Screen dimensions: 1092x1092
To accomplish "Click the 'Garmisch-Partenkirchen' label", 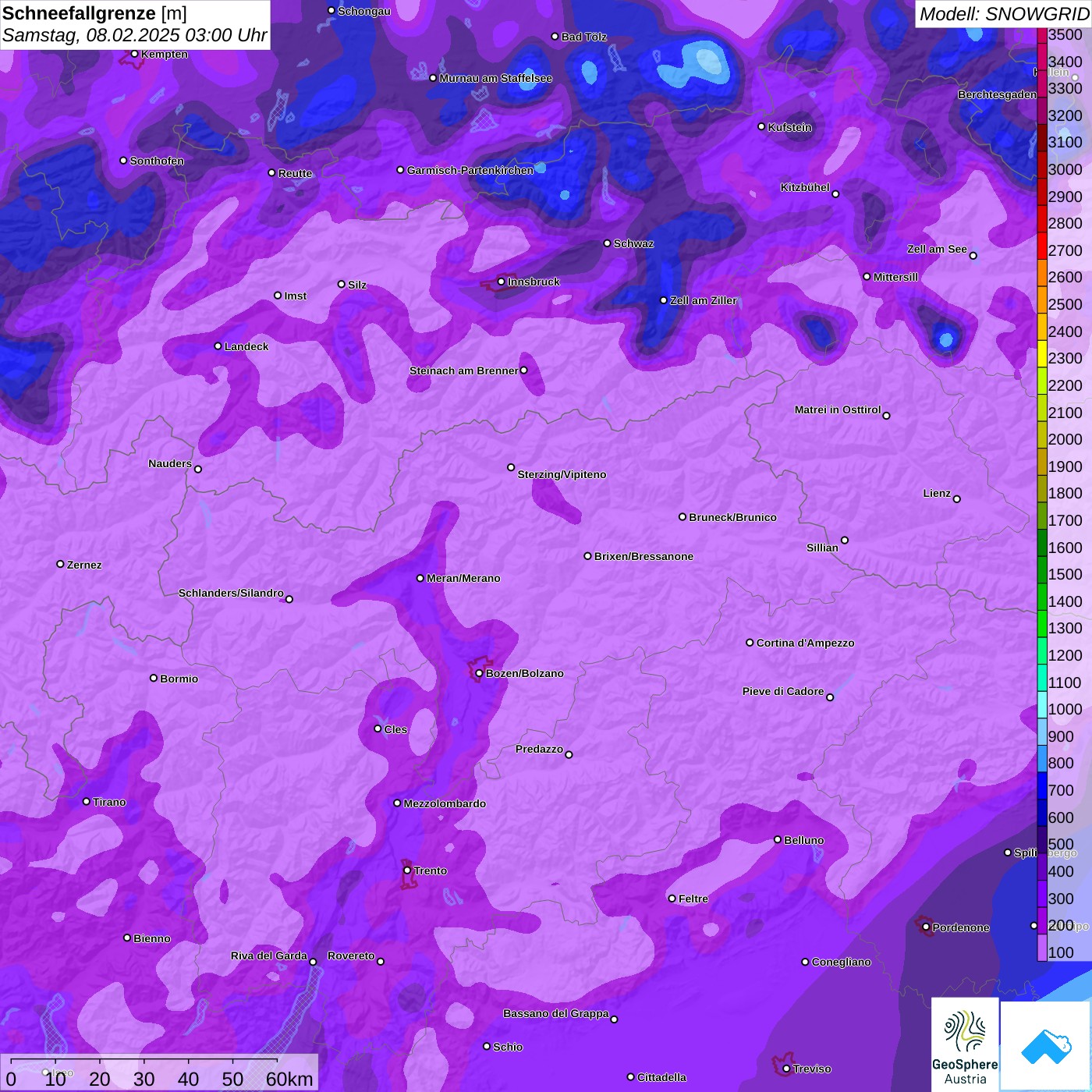I will pyautogui.click(x=470, y=170).
